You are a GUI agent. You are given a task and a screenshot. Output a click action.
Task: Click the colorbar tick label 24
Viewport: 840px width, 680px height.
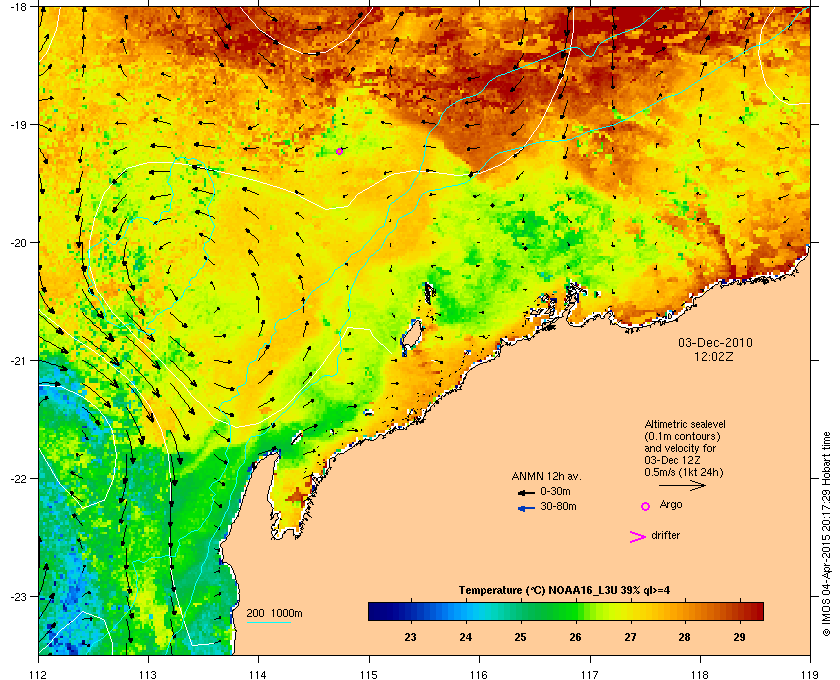pyautogui.click(x=466, y=637)
